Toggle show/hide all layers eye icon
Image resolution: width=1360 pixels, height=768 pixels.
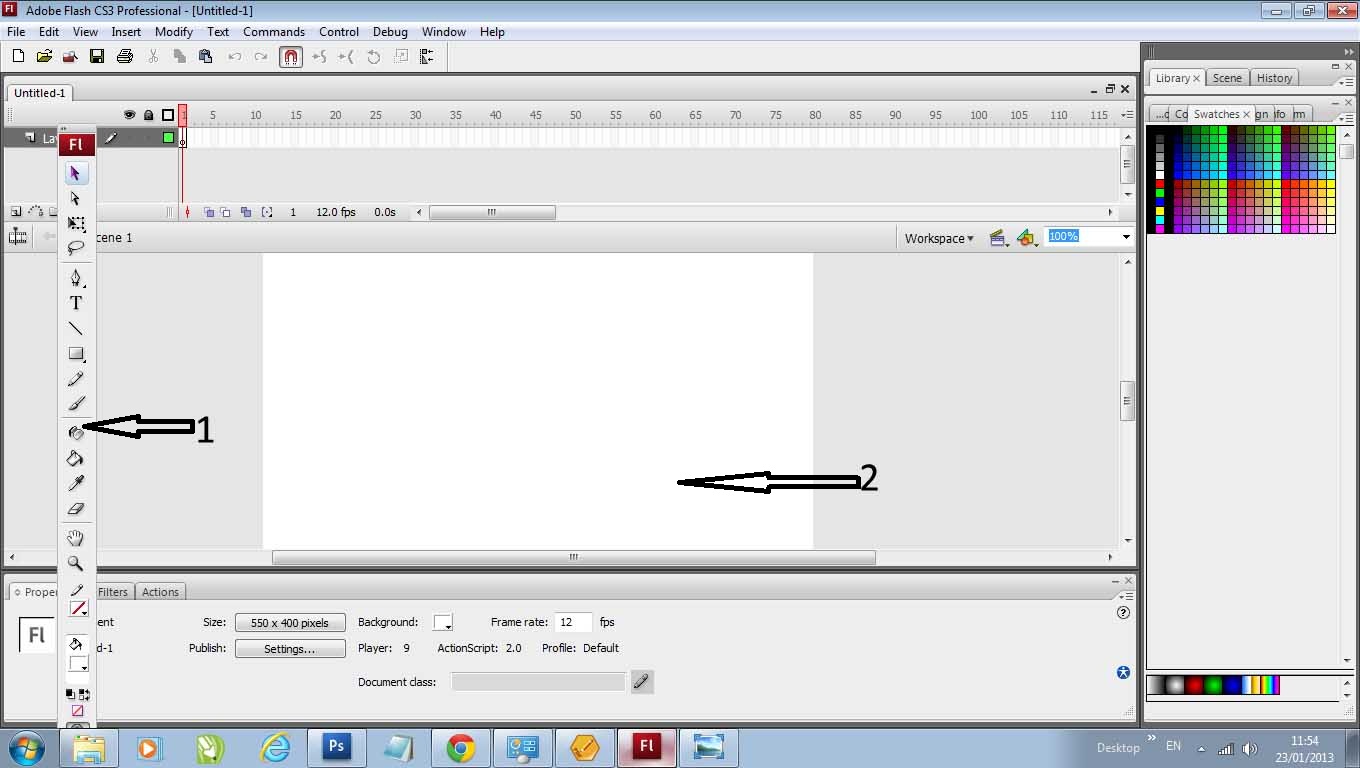[129, 115]
